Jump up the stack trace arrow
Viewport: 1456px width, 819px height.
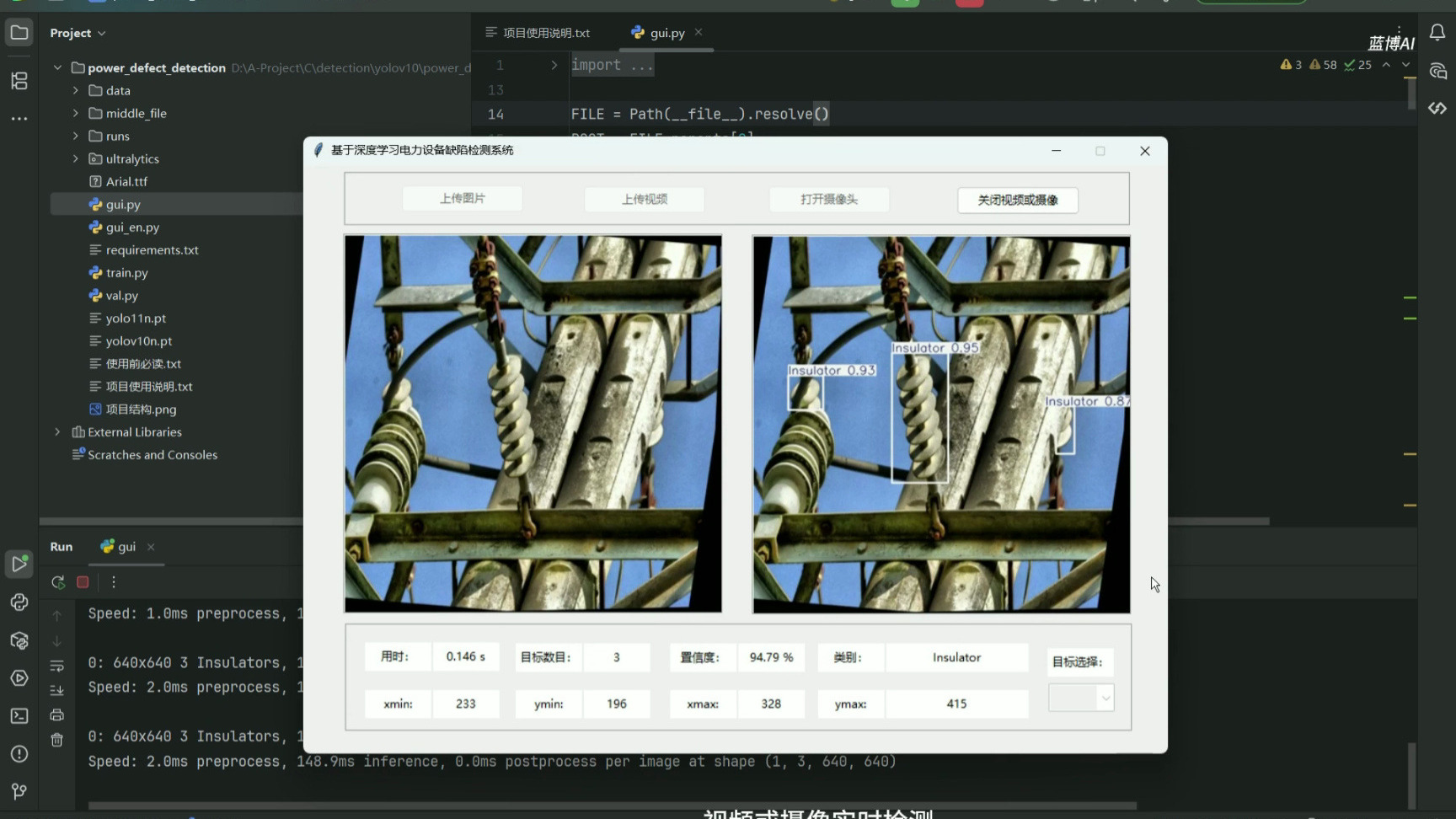(x=56, y=616)
